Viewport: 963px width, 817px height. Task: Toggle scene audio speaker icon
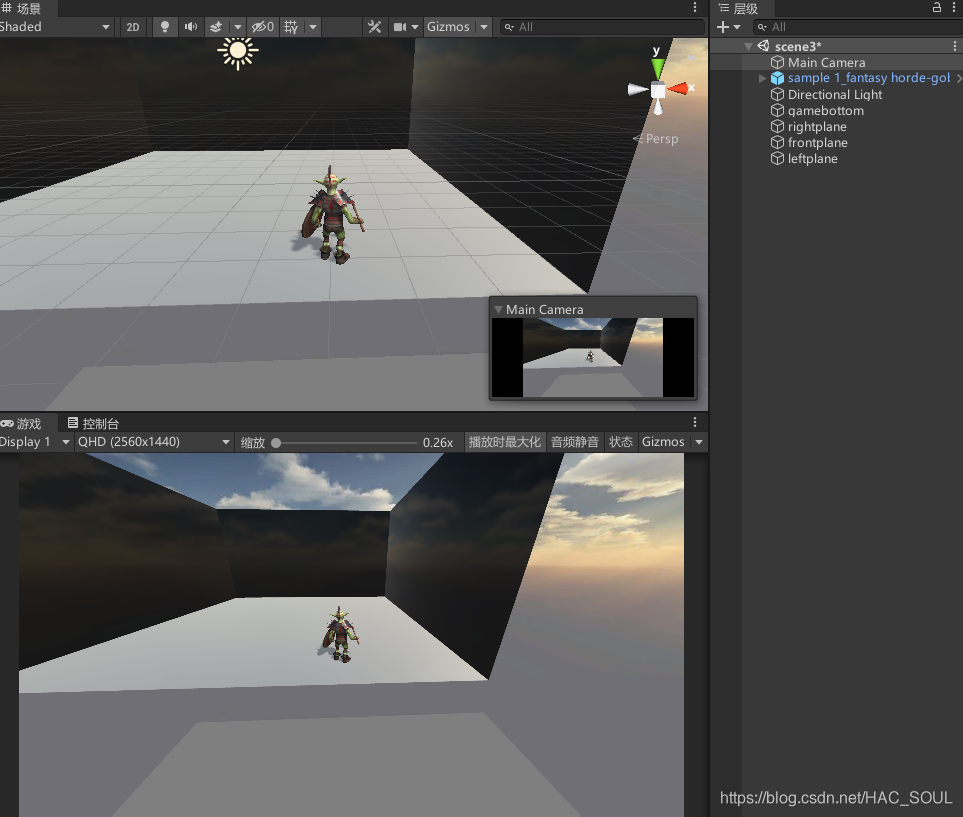coord(191,27)
